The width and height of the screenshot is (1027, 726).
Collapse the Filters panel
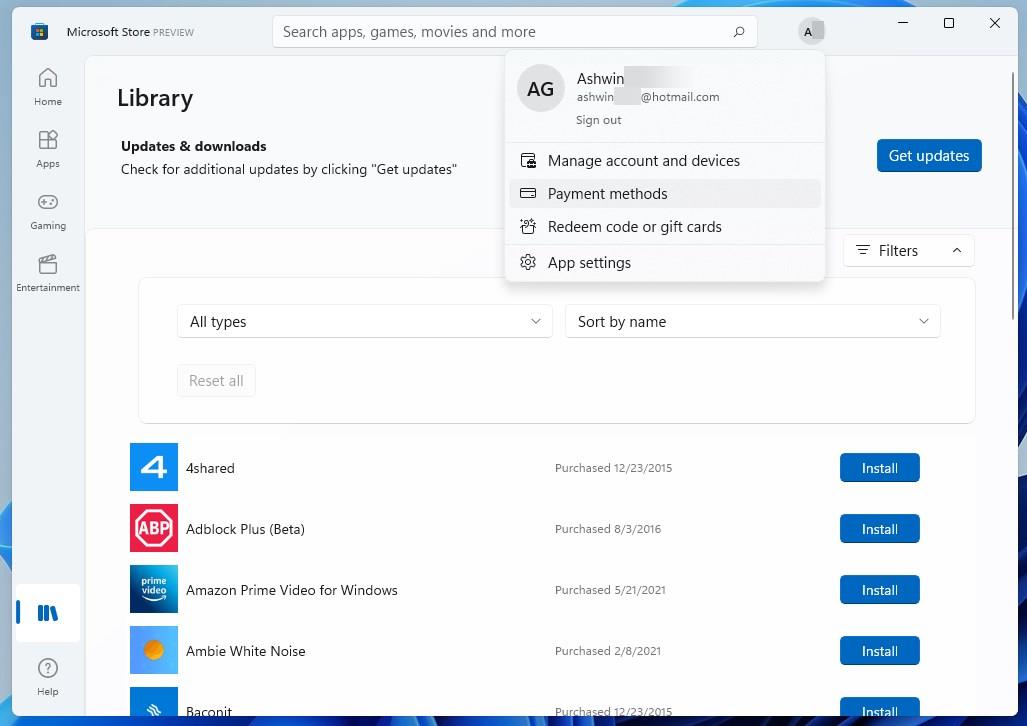908,250
